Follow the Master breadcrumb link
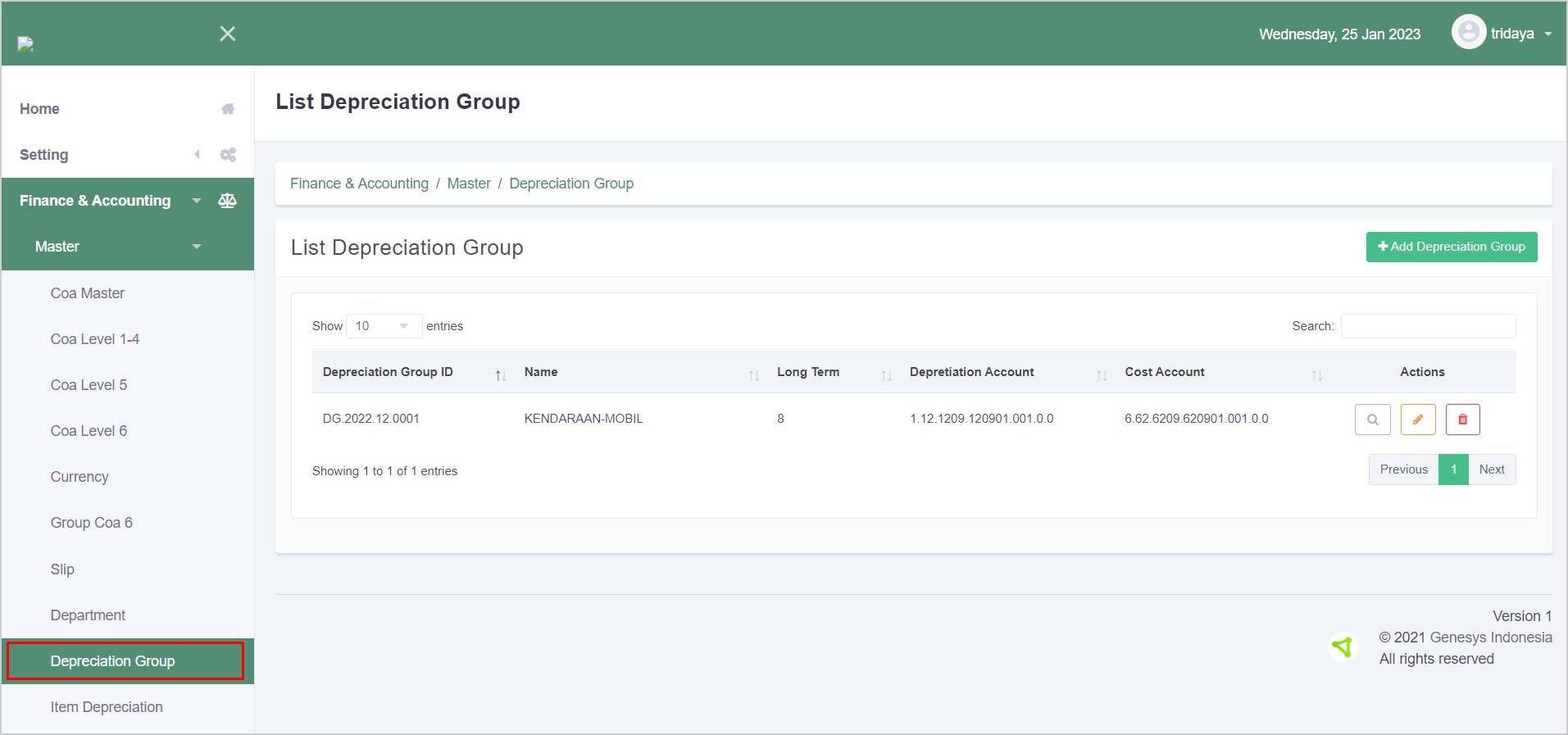Image resolution: width=1568 pixels, height=735 pixels. [469, 184]
